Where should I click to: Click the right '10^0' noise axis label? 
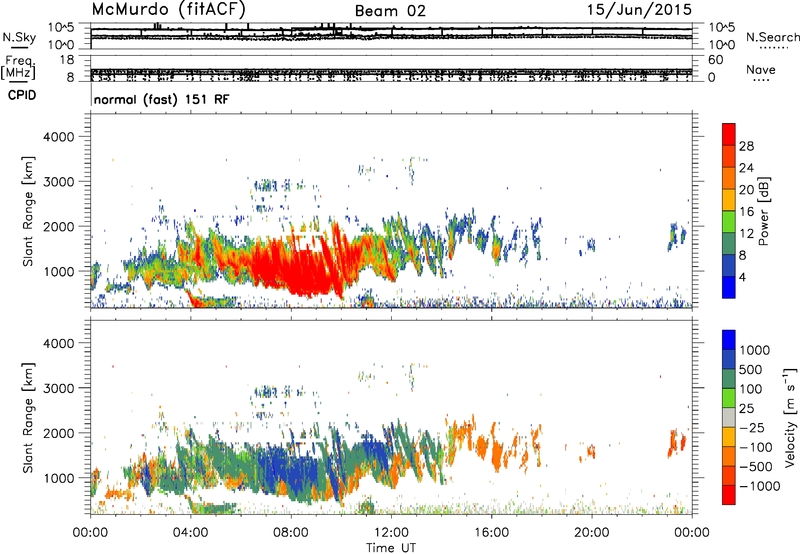coord(722,45)
